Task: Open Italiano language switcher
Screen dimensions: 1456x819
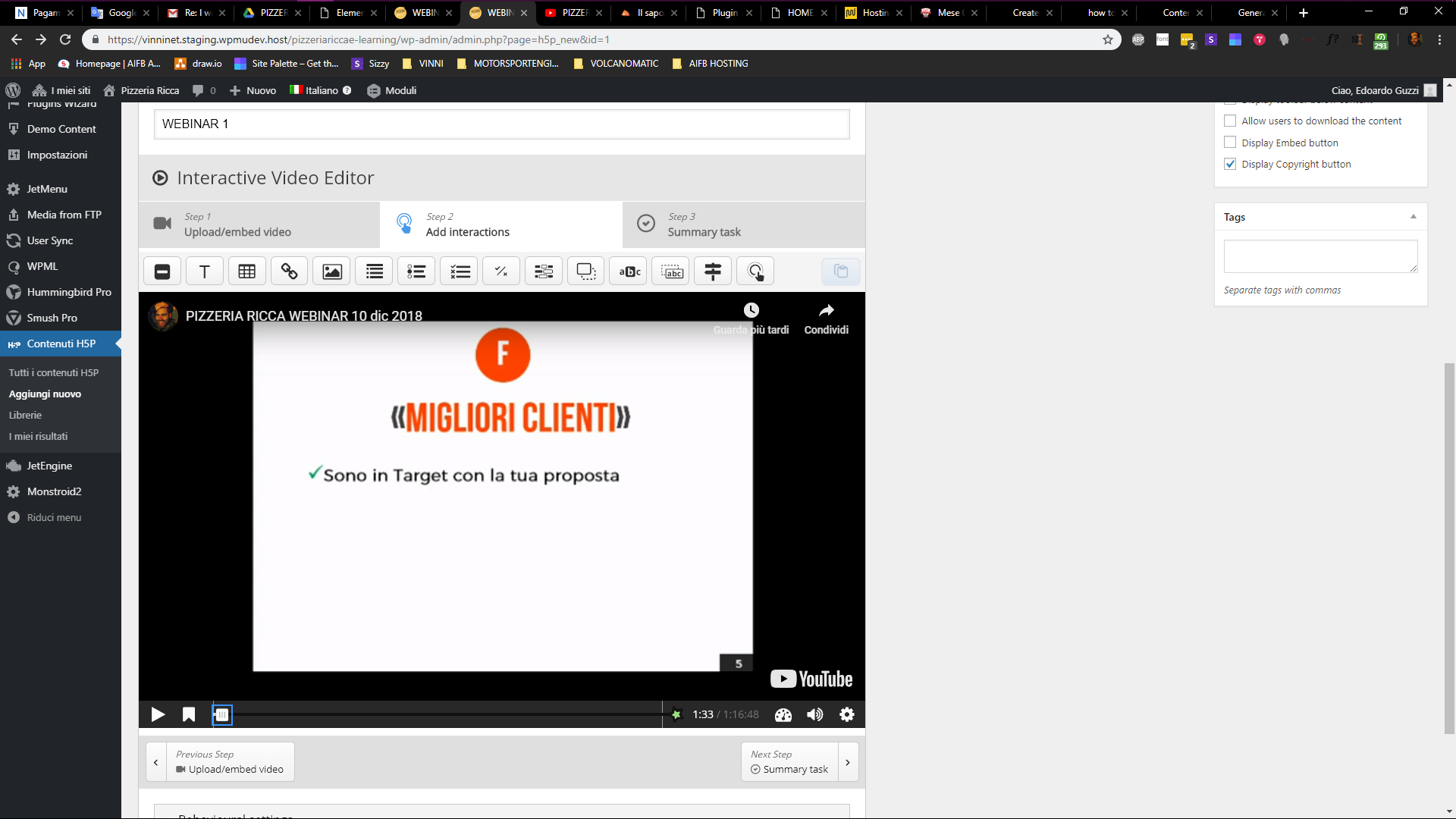Action: (x=321, y=90)
